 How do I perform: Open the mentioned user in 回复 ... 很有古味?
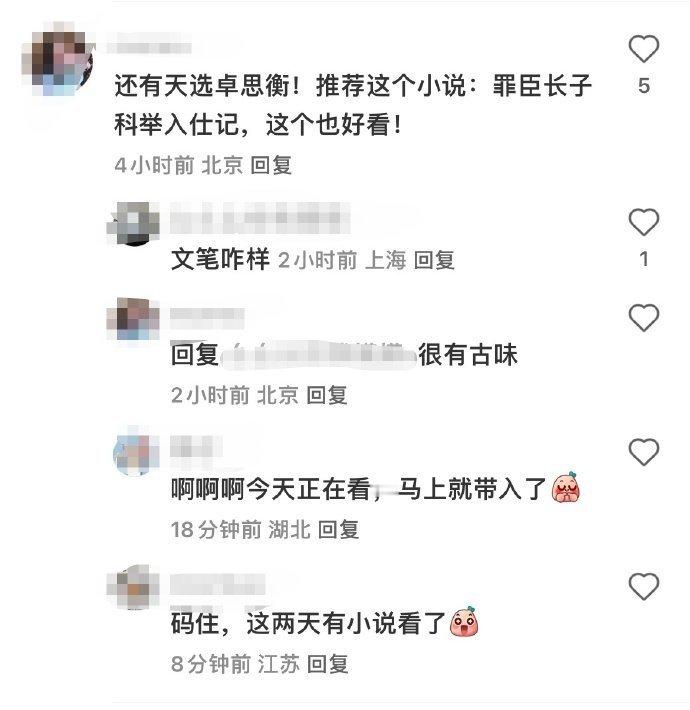click(318, 355)
